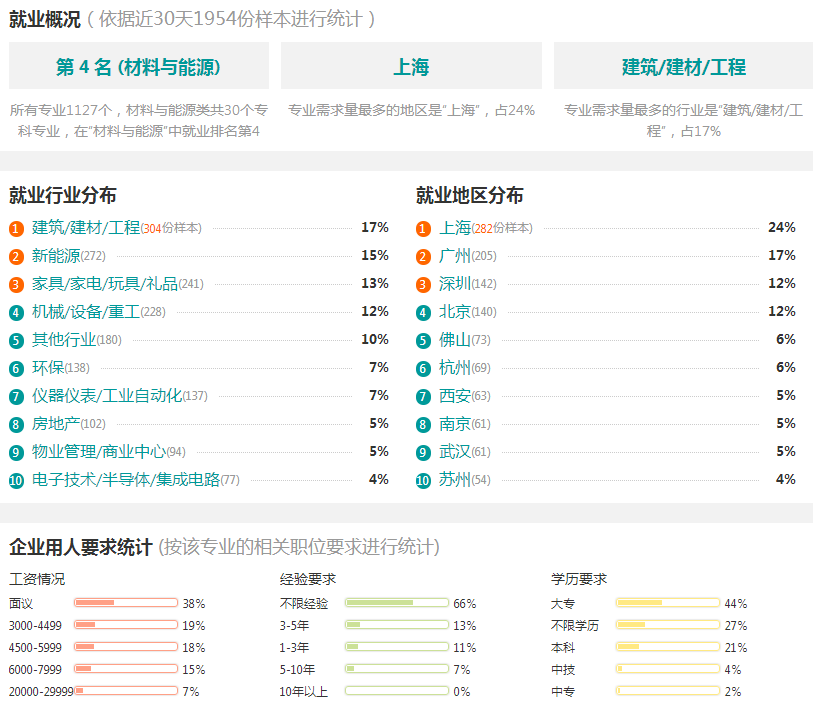The width and height of the screenshot is (813, 706).
Task: Open the 环保 industry link
Action: click(48, 368)
